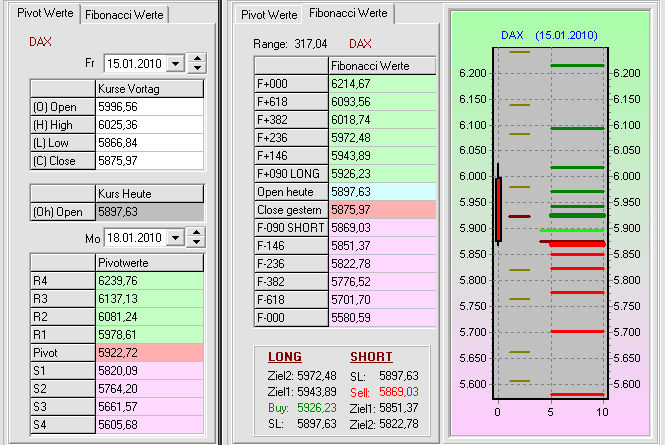Click F-618 value 5701,70

382,300
